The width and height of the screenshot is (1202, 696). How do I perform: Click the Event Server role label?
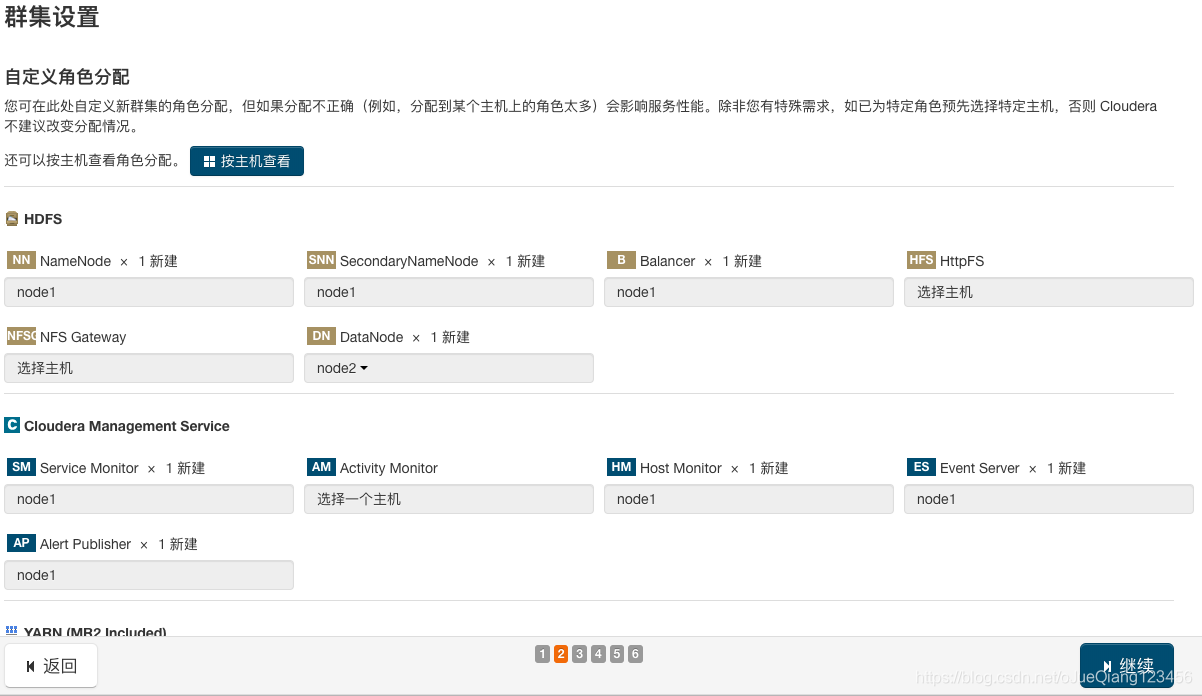pos(980,468)
